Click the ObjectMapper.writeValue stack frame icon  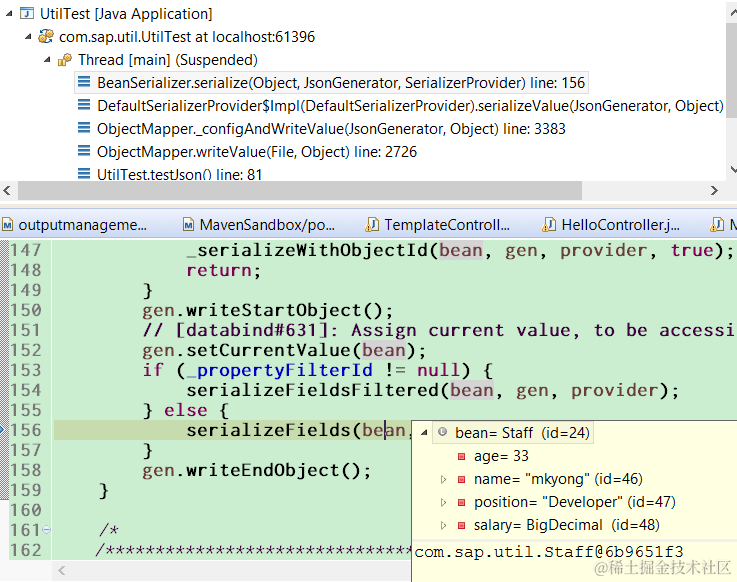pyautogui.click(x=84, y=151)
